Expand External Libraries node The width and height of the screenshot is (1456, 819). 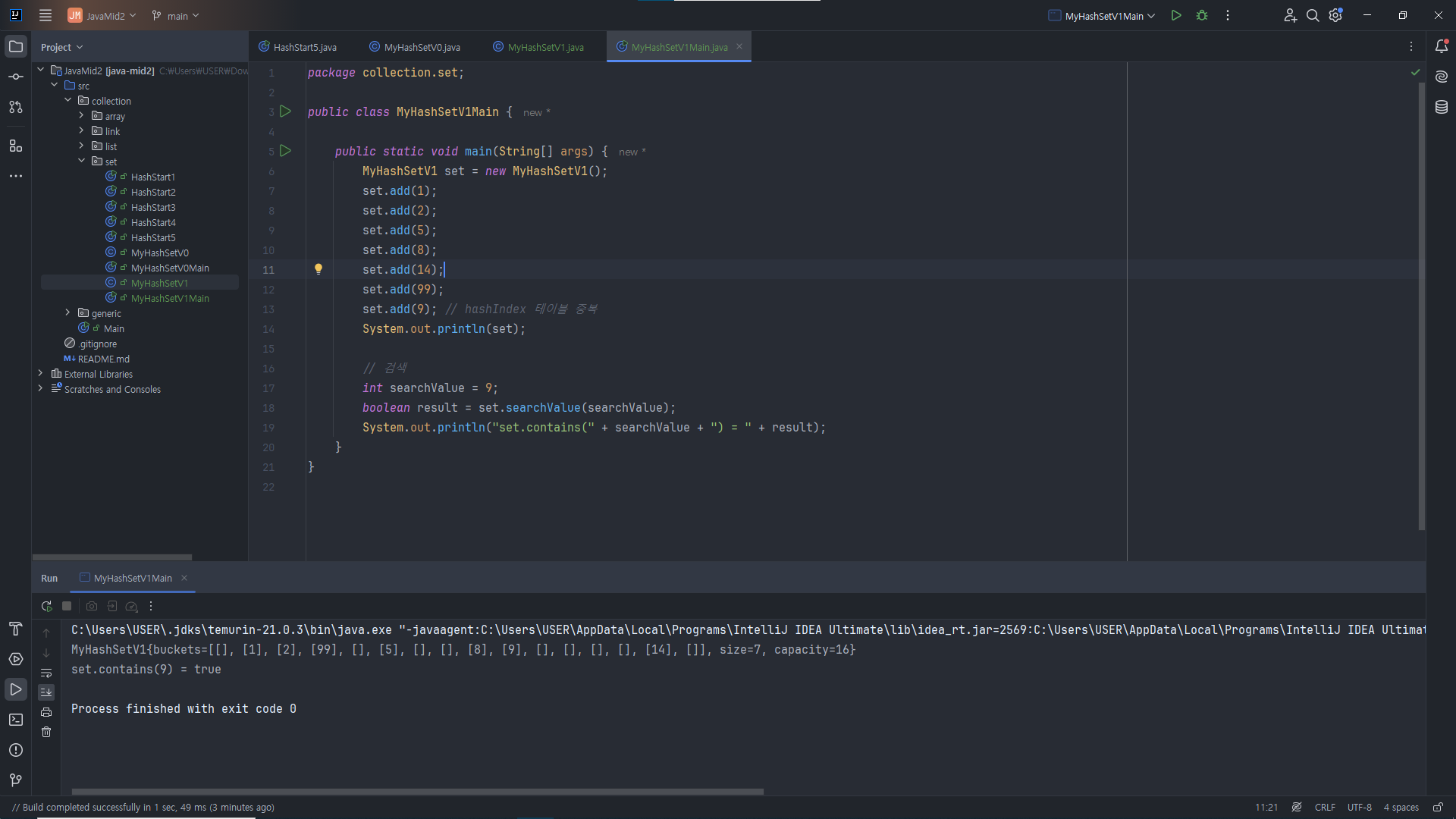tap(40, 373)
